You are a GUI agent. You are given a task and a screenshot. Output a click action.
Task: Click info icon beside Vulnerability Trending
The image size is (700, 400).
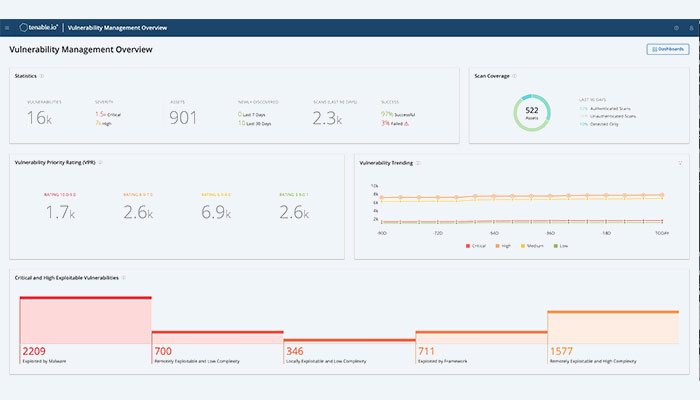[x=417, y=161]
